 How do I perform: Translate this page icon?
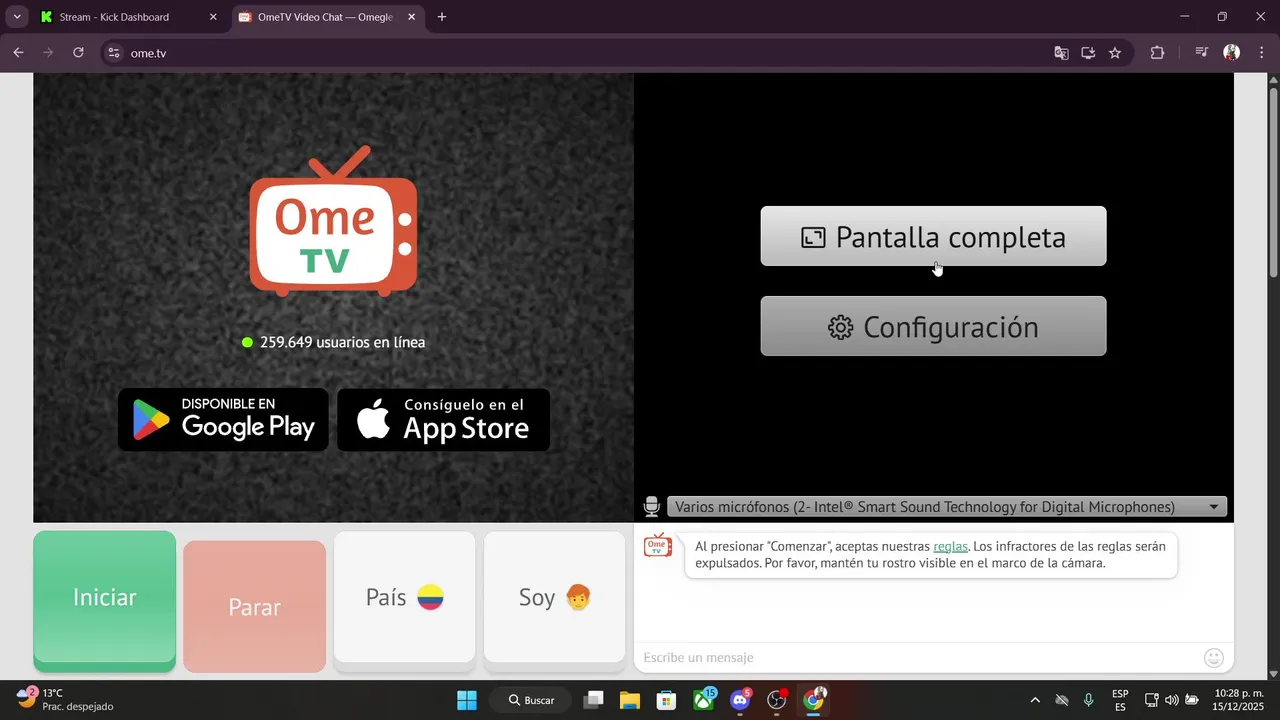point(1061,53)
